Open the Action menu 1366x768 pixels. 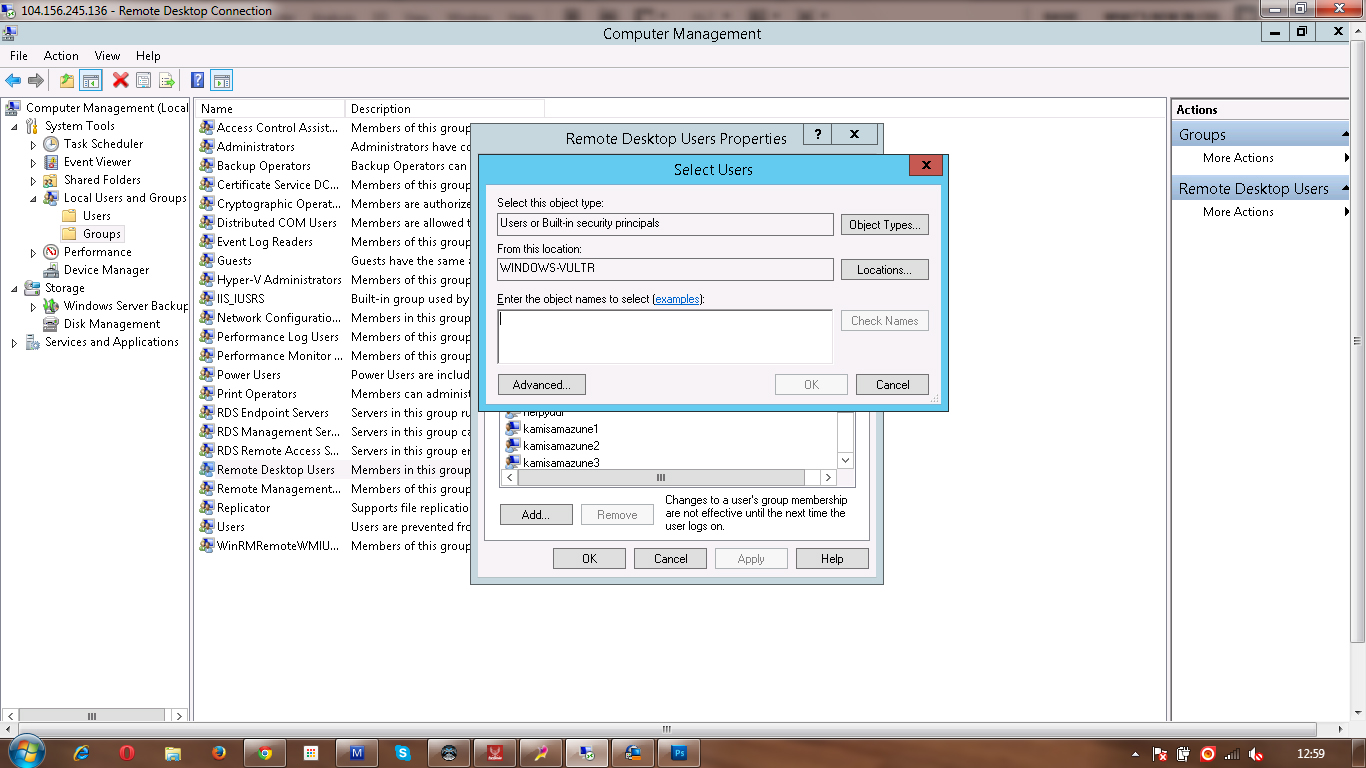(x=61, y=56)
